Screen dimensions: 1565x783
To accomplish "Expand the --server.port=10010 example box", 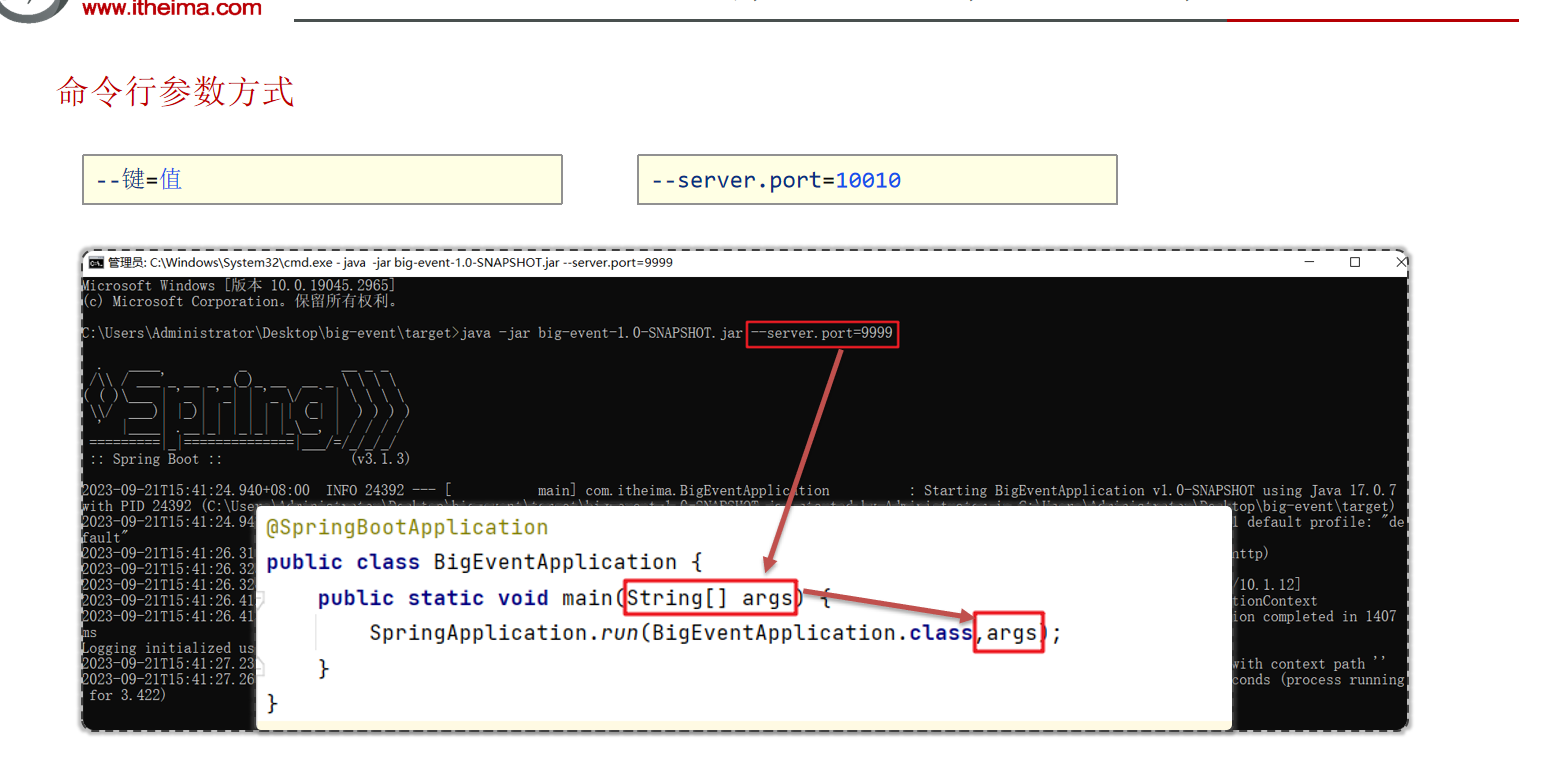I will [x=877, y=179].
